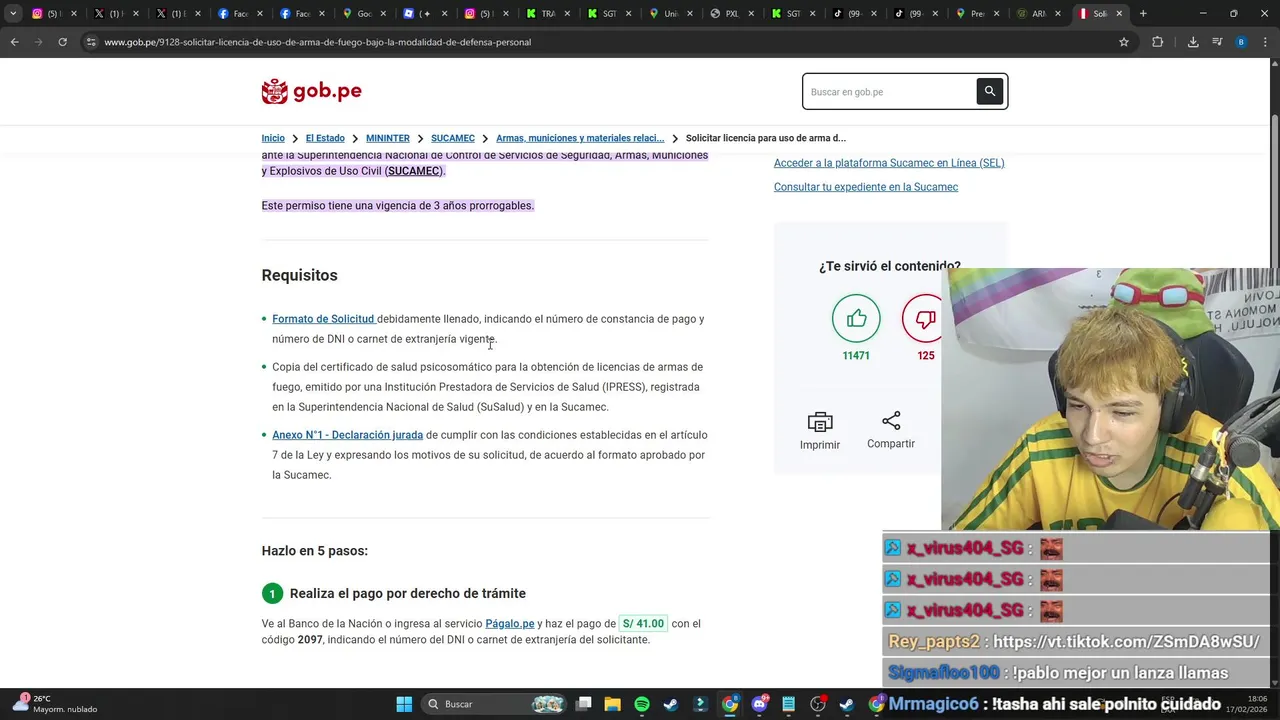
Task: Click the thumbs down icon
Action: (x=925, y=319)
